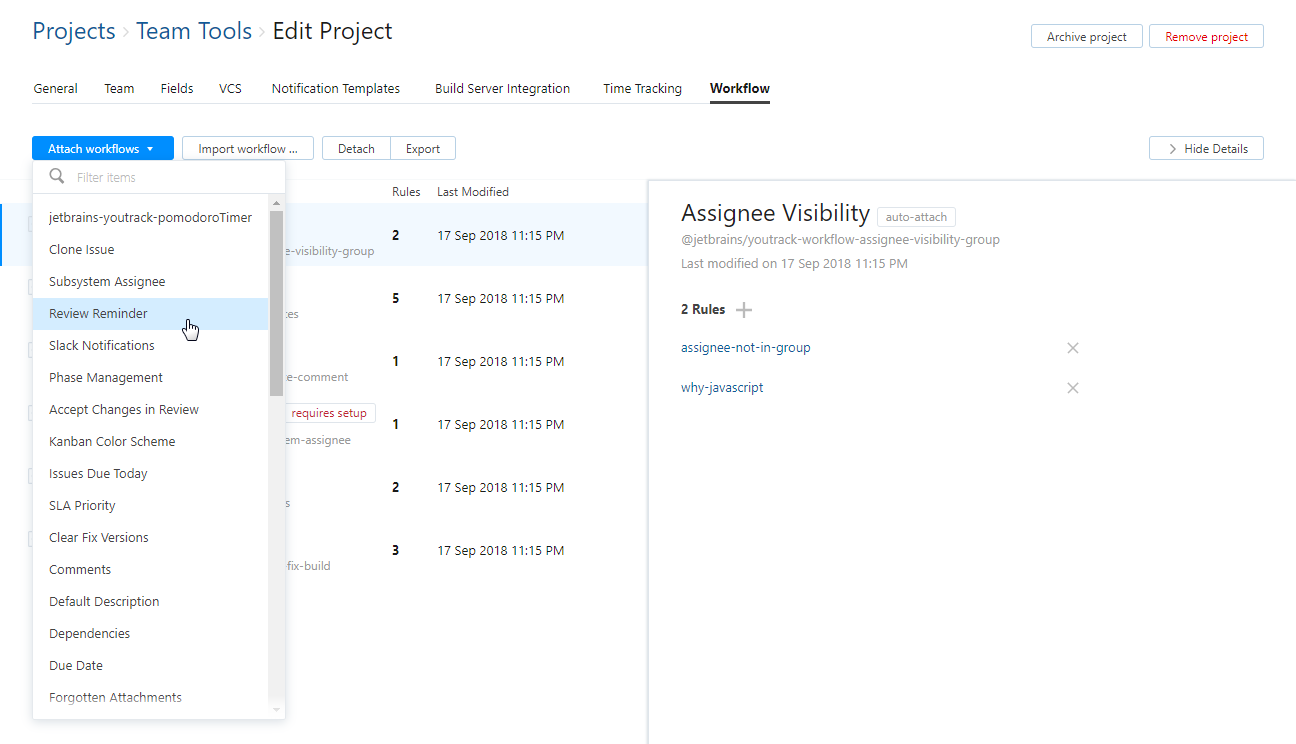The image size is (1296, 744).
Task: Click inside the Filter items input field
Action: (x=160, y=176)
